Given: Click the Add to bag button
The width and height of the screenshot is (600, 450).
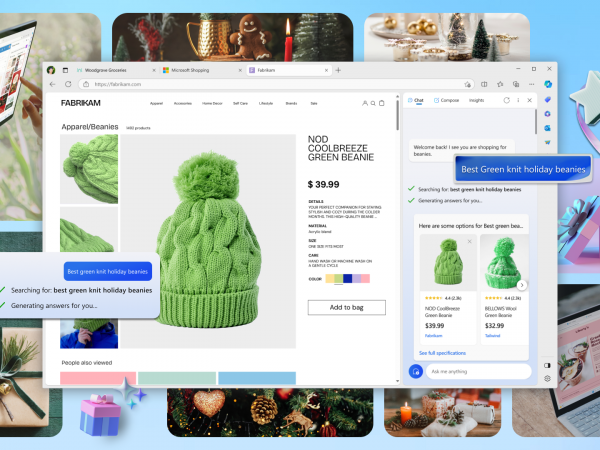Looking at the screenshot, I should pyautogui.click(x=347, y=307).
